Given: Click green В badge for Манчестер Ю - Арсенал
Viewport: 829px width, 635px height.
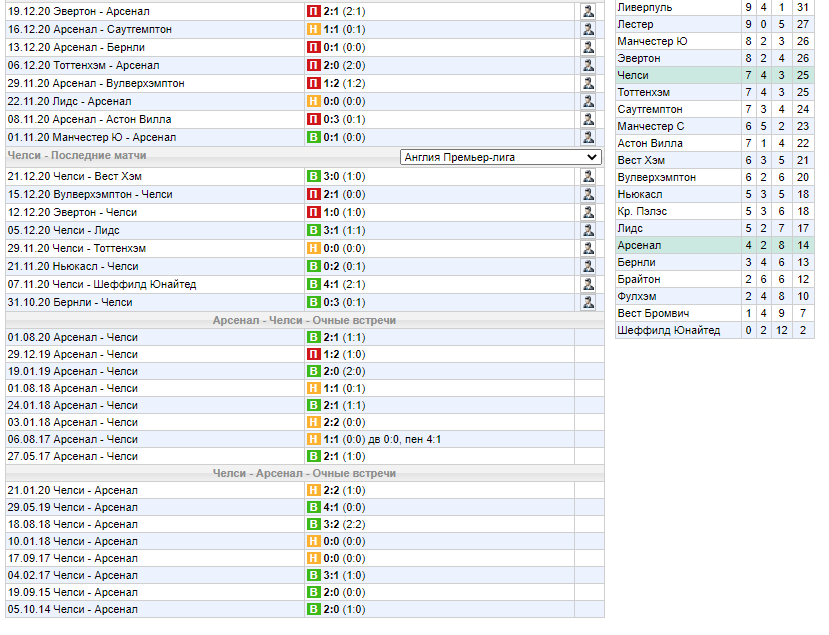Looking at the screenshot, I should click(x=314, y=137).
